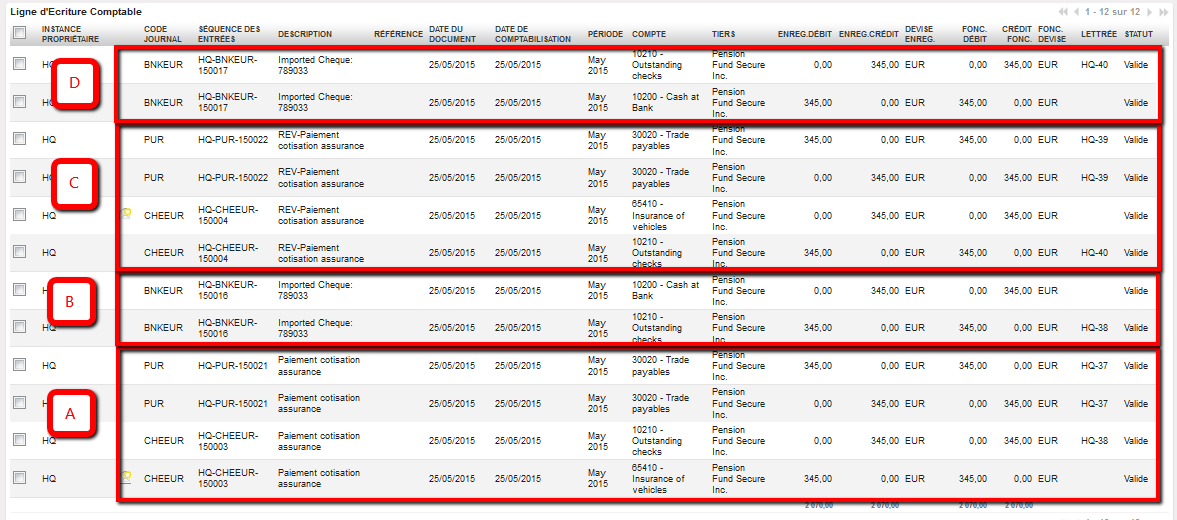Jump to the last page of results
This screenshot has width=1177, height=520.
coord(1163,12)
